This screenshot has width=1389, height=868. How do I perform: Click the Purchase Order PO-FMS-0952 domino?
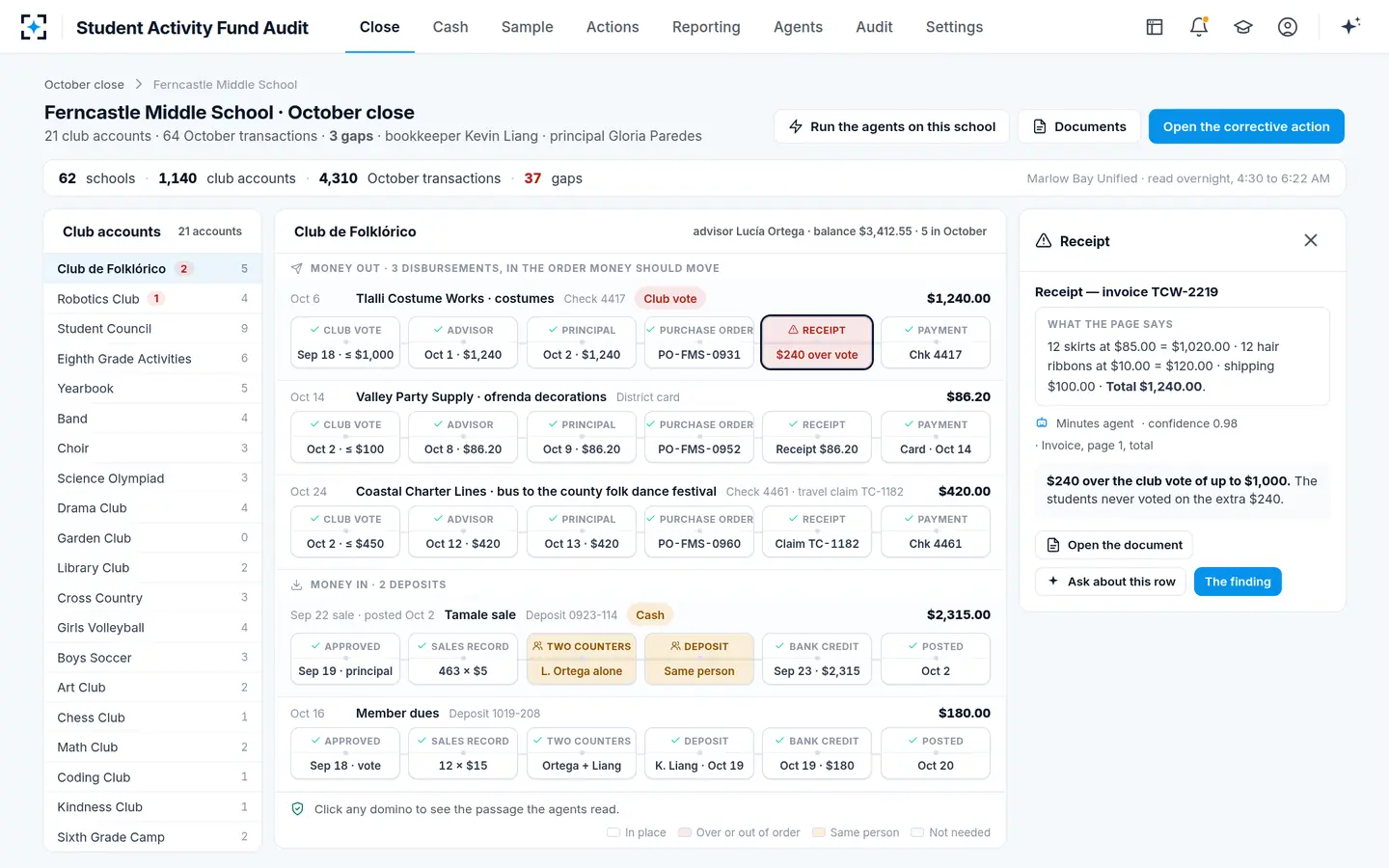click(x=699, y=437)
